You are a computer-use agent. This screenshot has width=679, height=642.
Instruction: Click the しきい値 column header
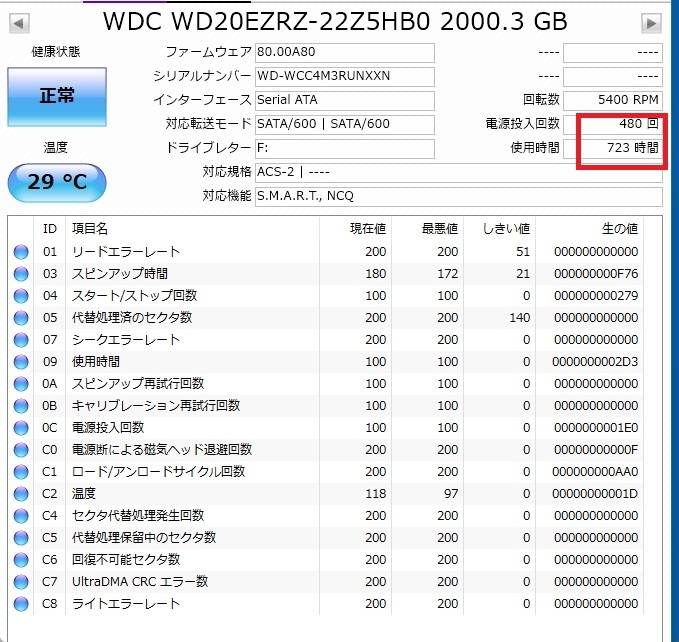tap(506, 229)
